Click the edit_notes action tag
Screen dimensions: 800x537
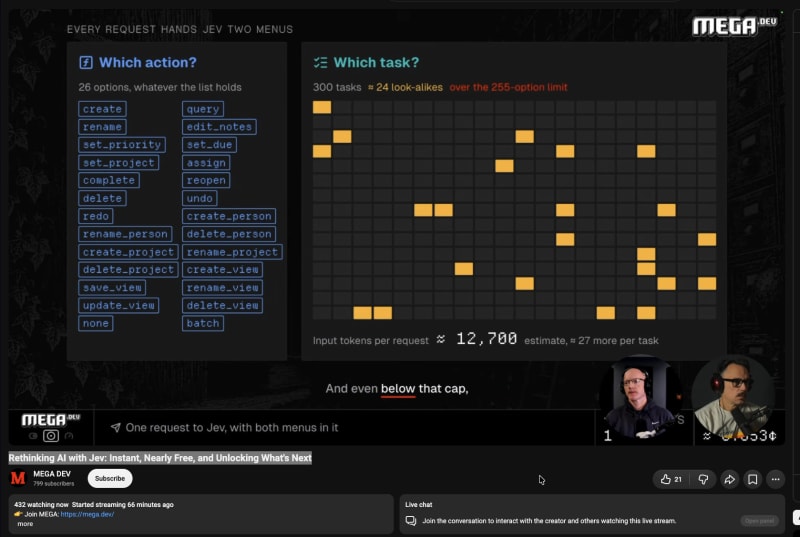coord(219,127)
